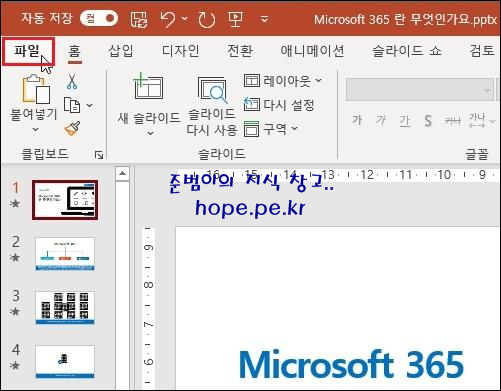Image resolution: width=501 pixels, height=391 pixels.
Task: Open the 레이아웃 (Layout) dropdown
Action: point(283,81)
